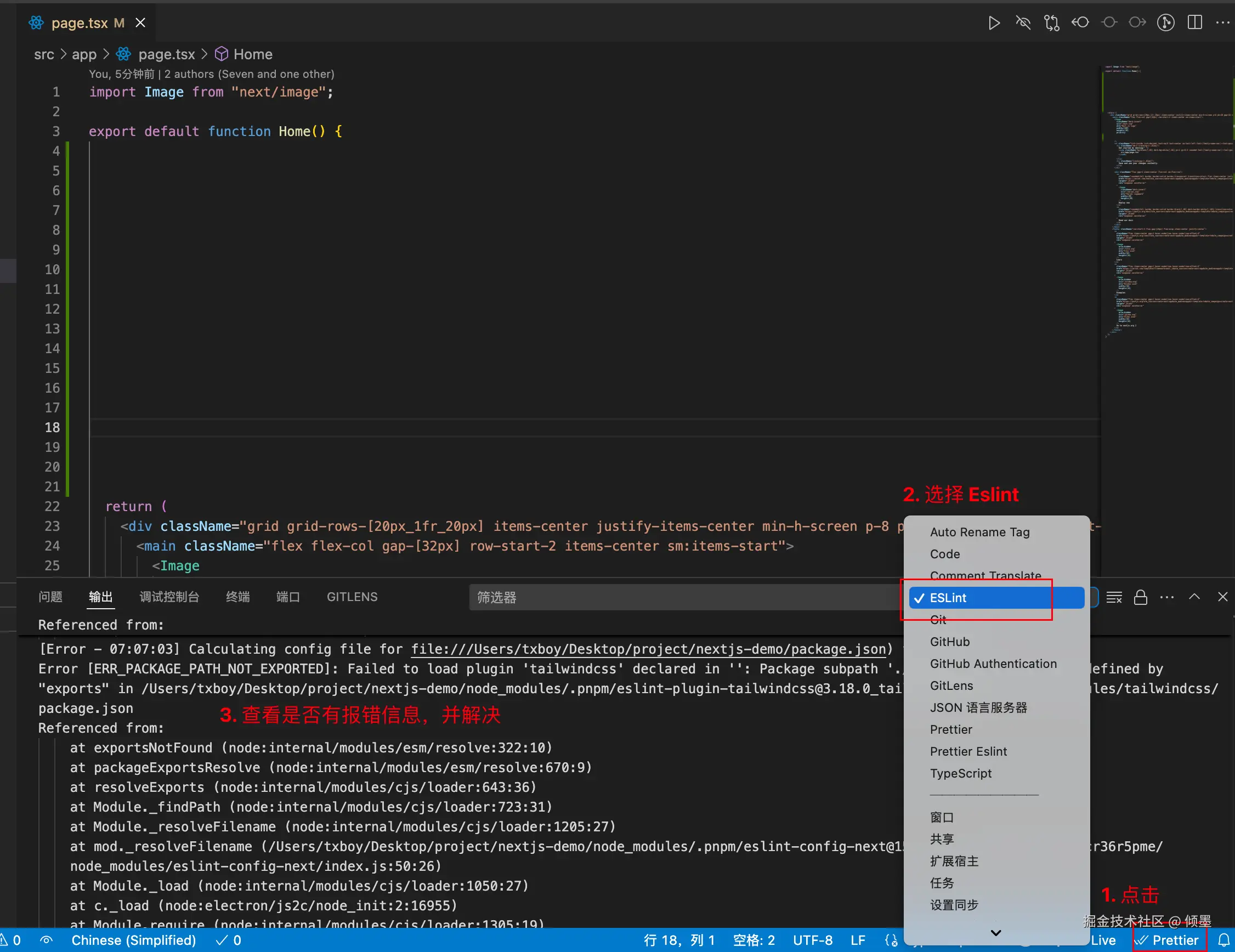Choose Prettier Eslint from channel list
1235x952 pixels.
pos(968,751)
